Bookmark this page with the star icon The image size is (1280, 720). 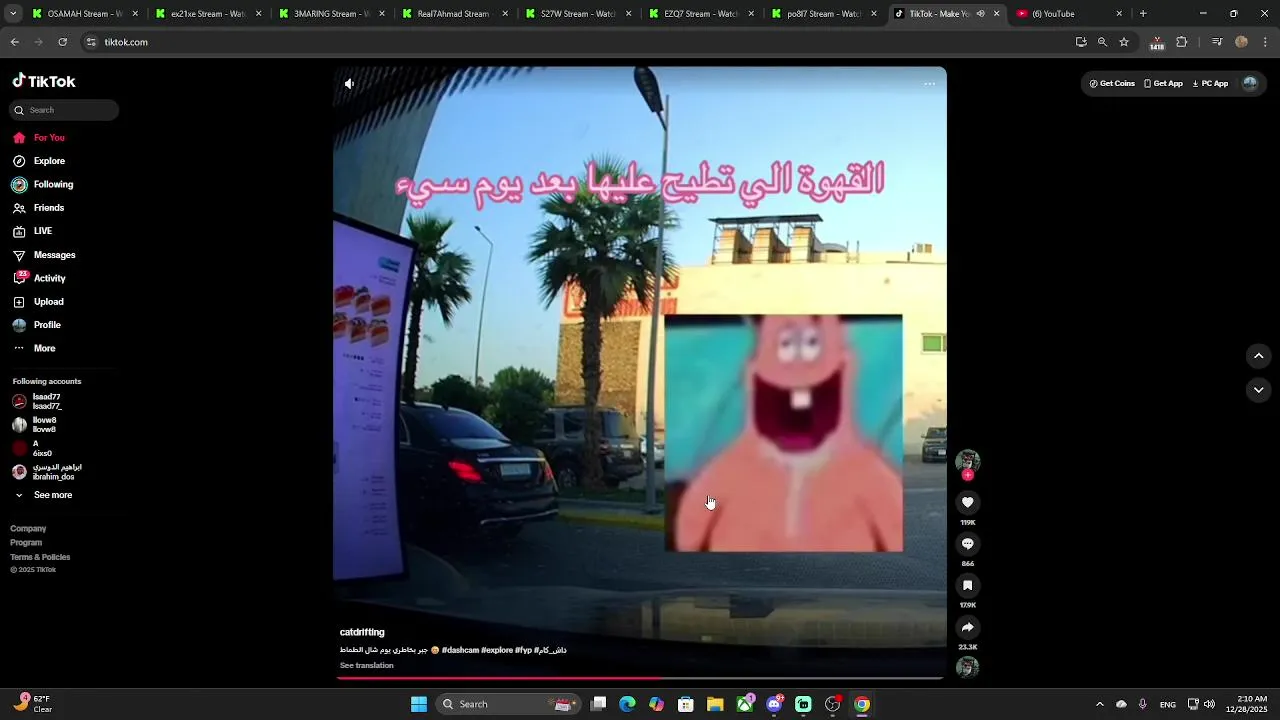point(1124,42)
